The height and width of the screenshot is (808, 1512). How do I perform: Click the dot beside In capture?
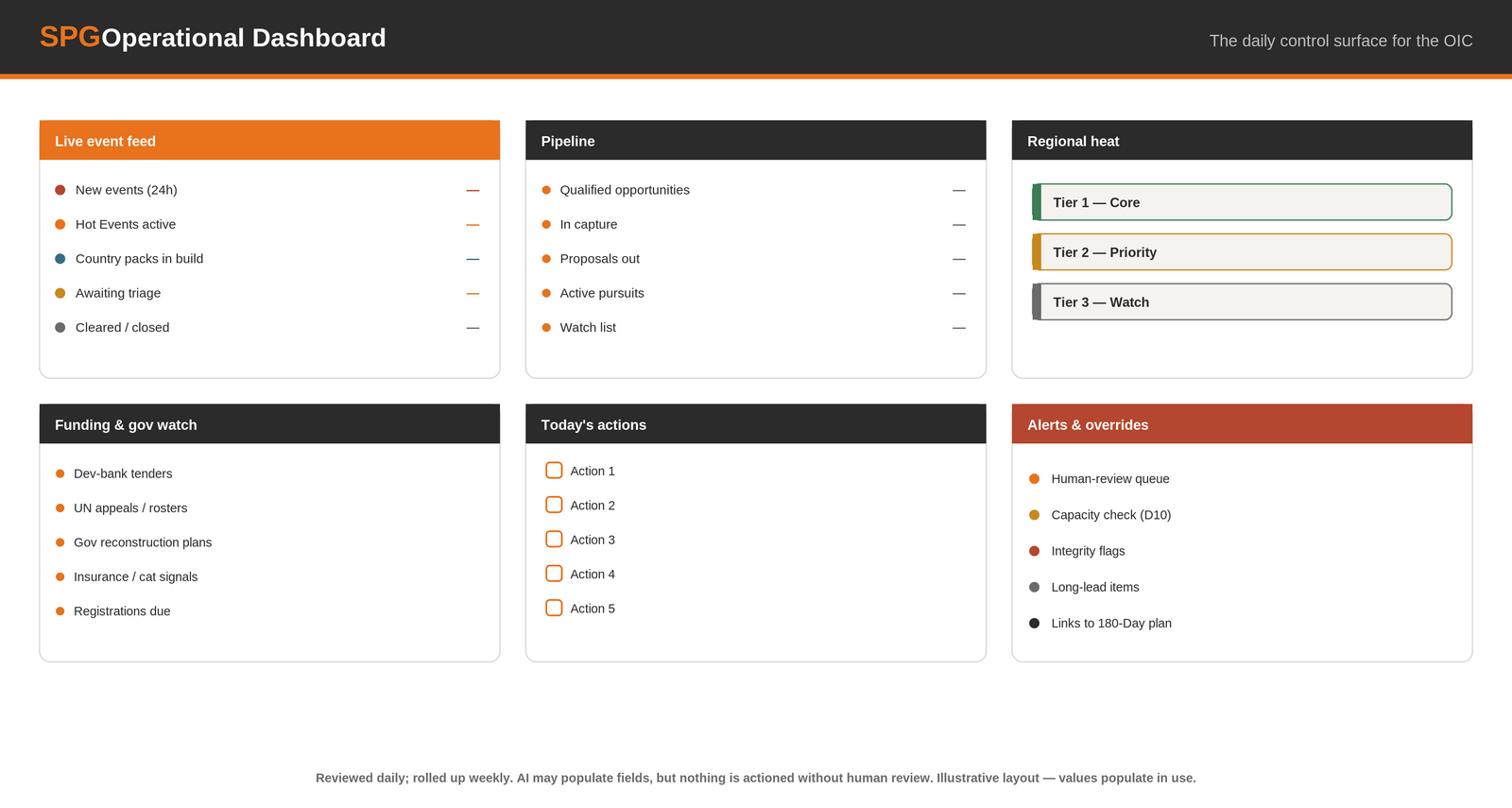[546, 224]
